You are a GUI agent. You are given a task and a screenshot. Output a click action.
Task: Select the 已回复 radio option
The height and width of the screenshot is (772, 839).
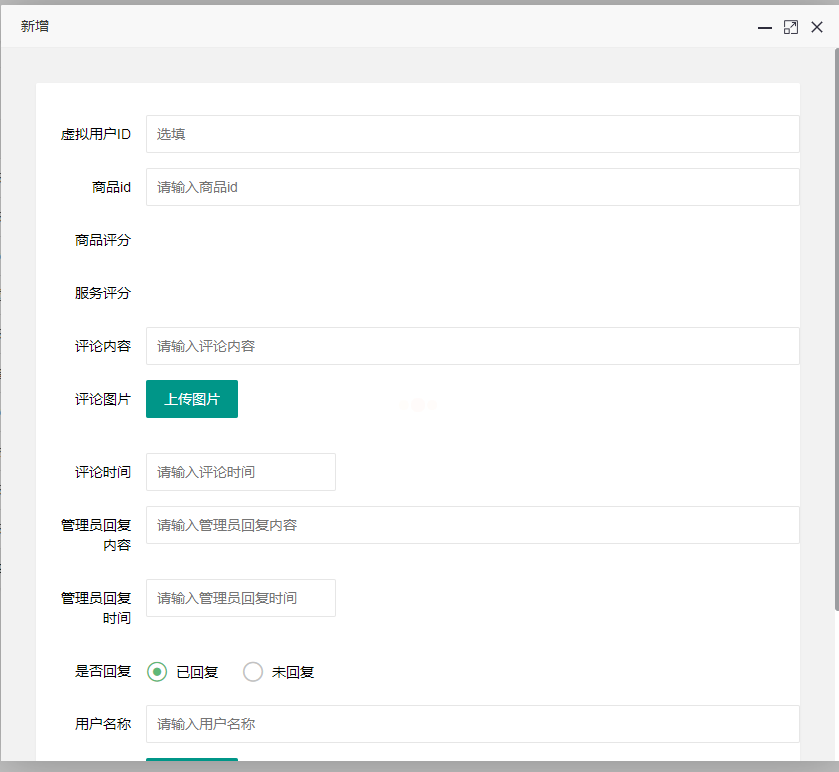click(182, 672)
